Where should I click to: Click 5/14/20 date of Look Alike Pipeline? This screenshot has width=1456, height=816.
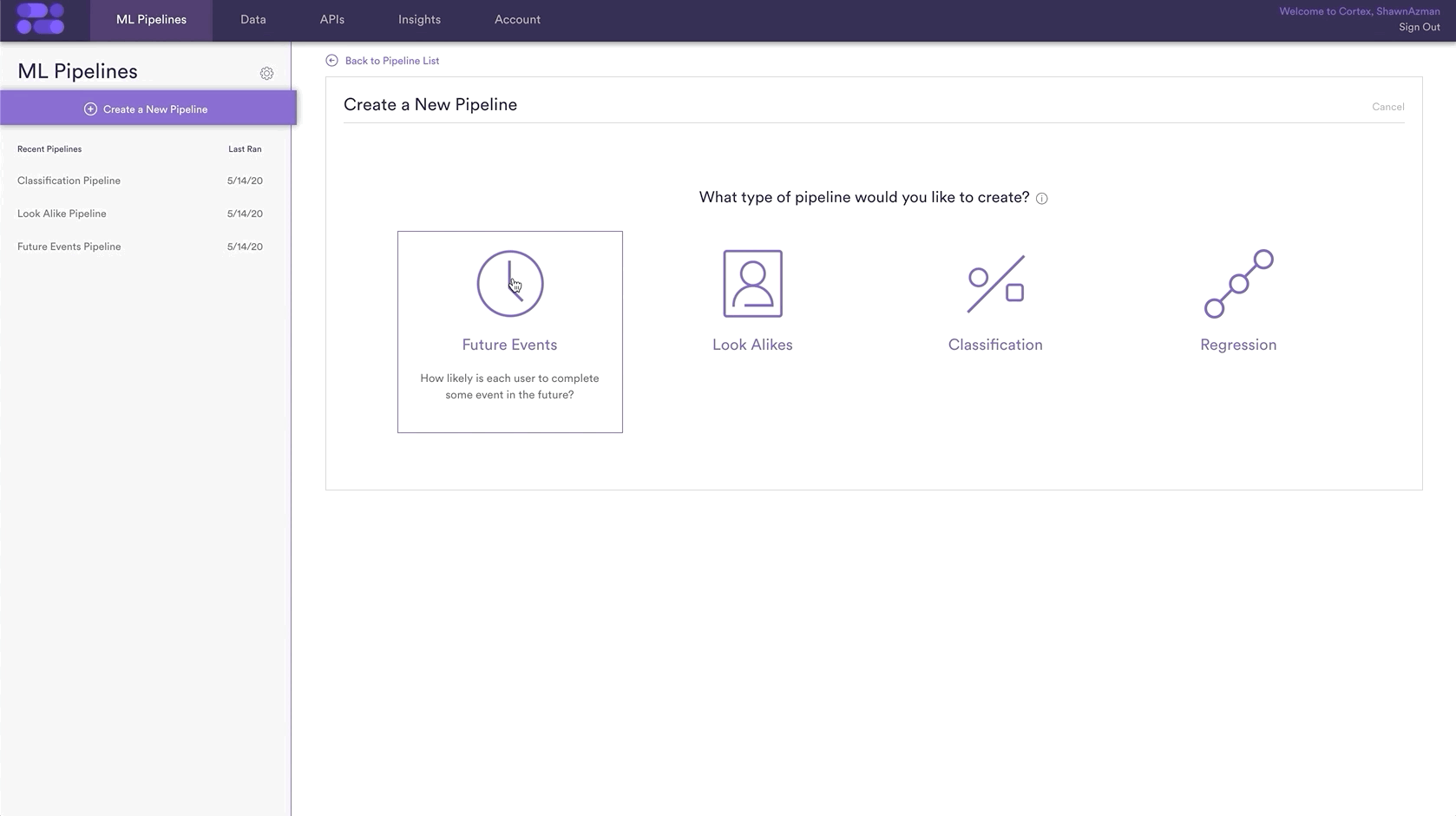coord(245,214)
